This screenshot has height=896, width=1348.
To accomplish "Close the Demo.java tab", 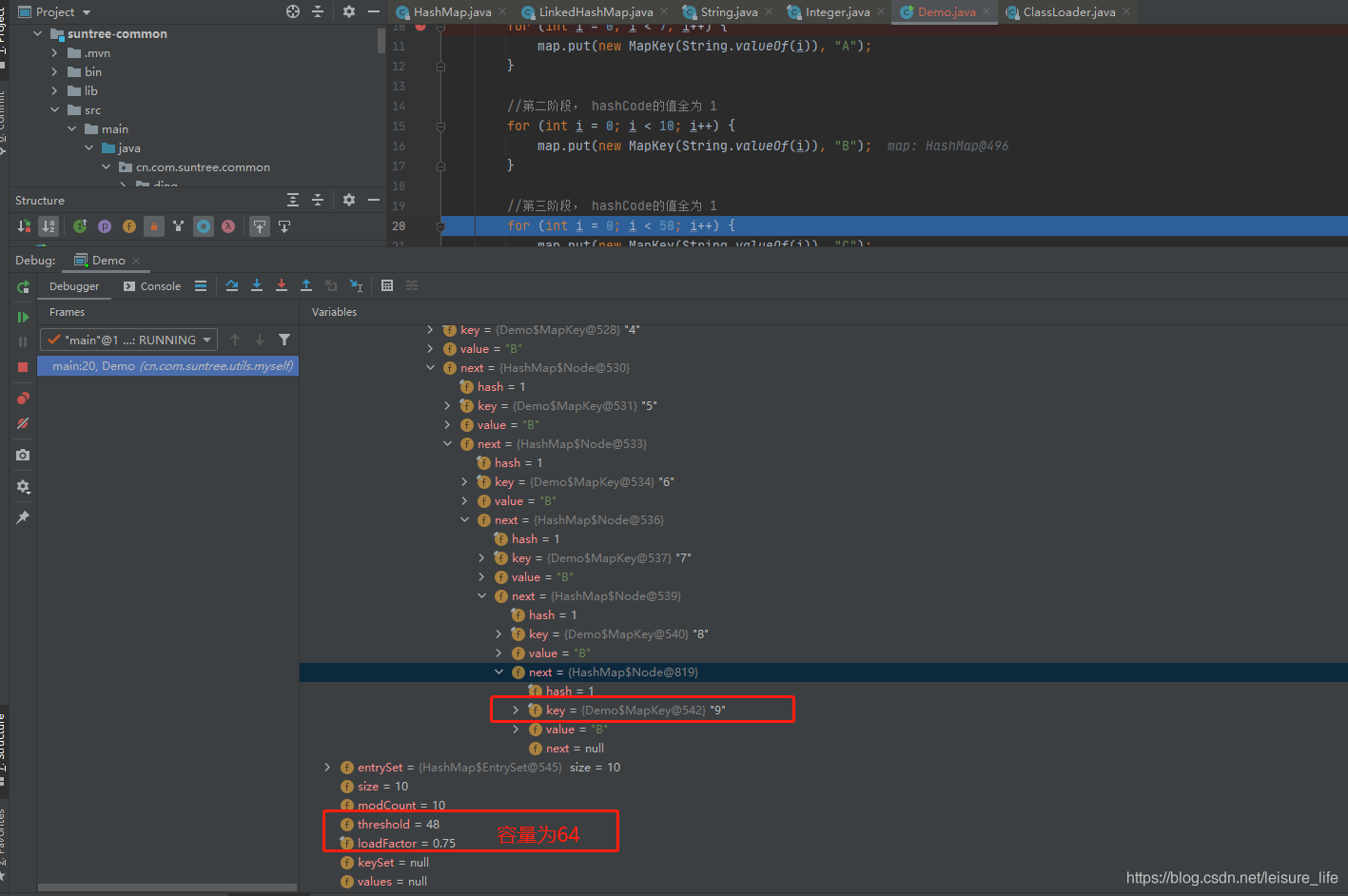I will [987, 12].
